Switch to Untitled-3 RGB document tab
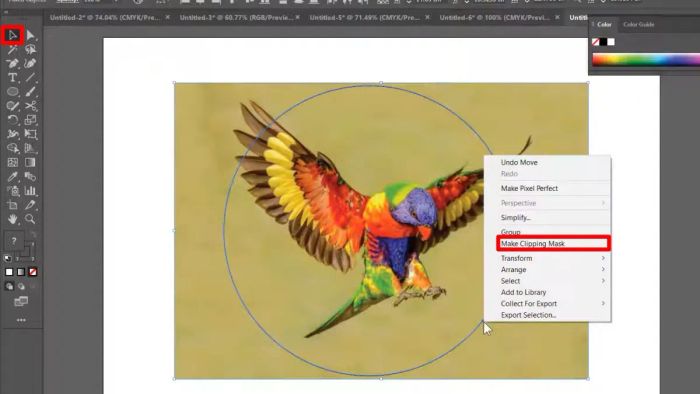Screen dimensions: 700x394 (x=235, y=18)
